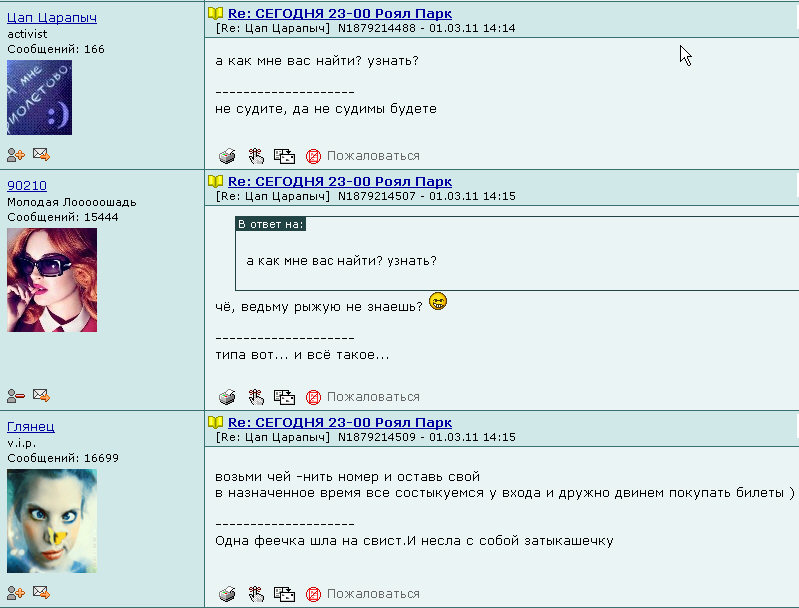The height and width of the screenshot is (608, 799).
Task: Click the reminder hand icon in Цап Царапыч's post
Action: (x=256, y=156)
